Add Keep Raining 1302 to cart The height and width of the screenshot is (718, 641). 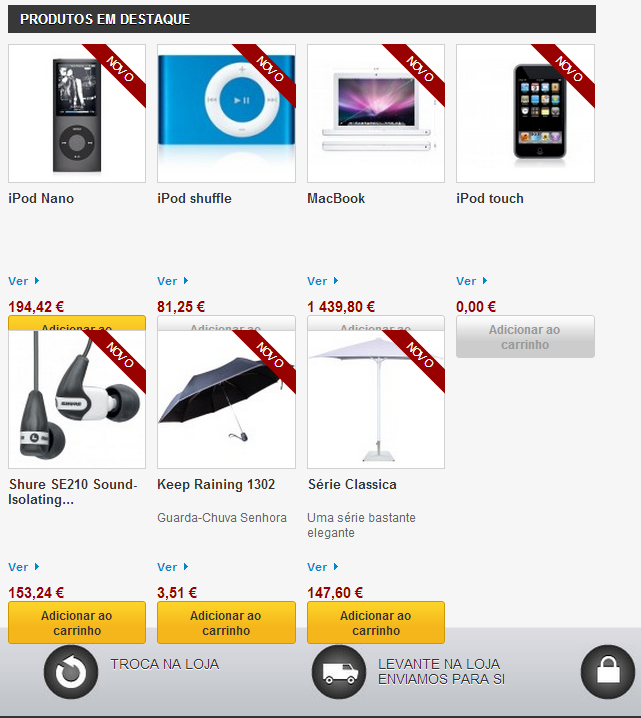(x=226, y=623)
